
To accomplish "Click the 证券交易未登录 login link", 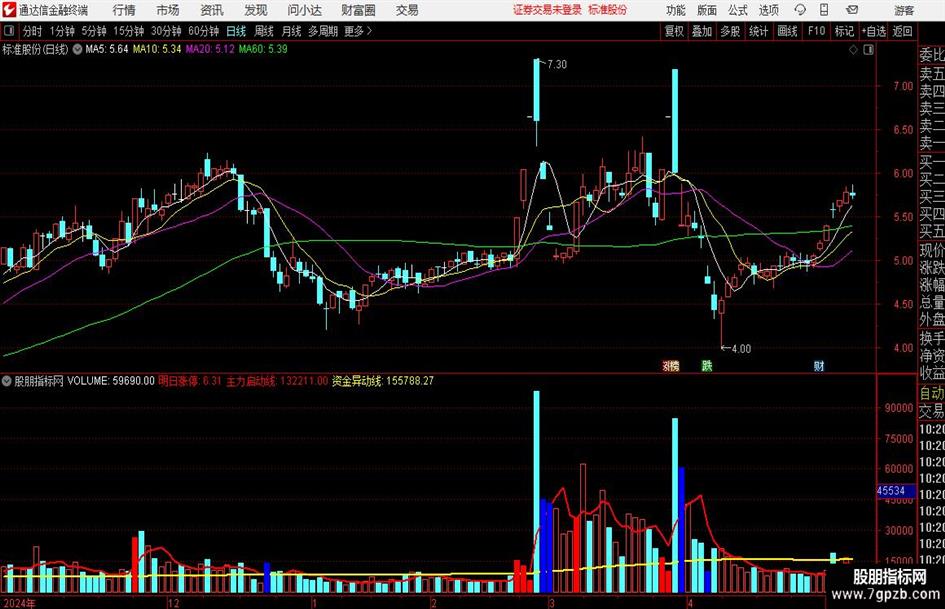I will coord(547,10).
